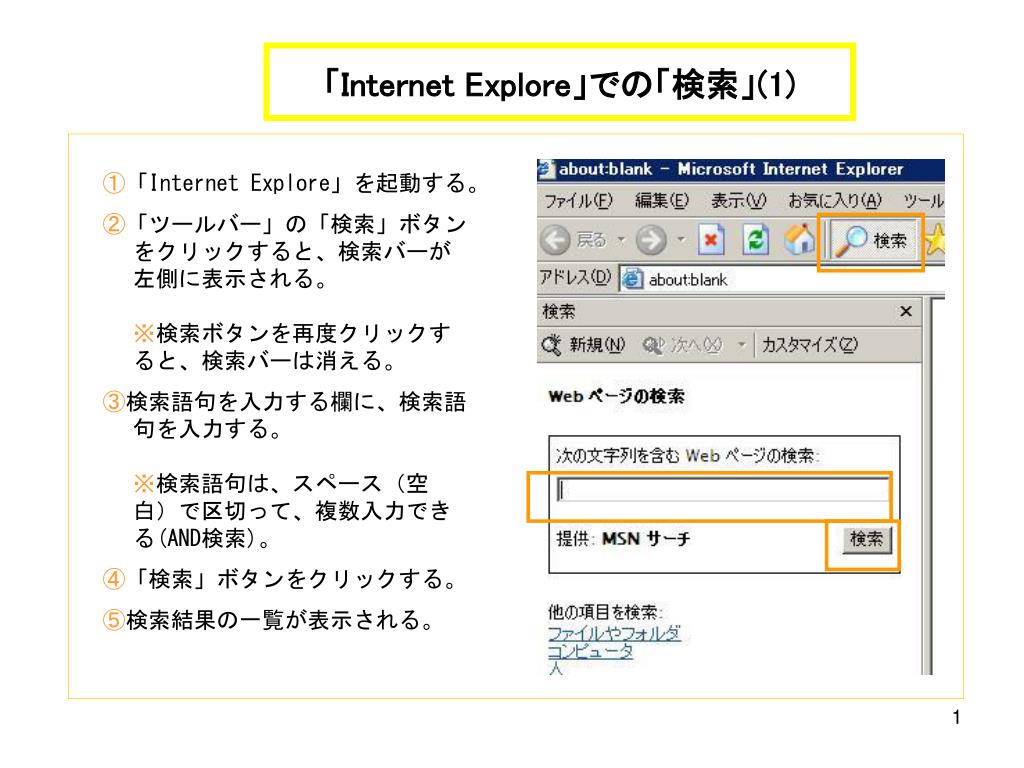The width and height of the screenshot is (1024, 768).
Task: Open the ツール menu
Action: click(x=923, y=200)
